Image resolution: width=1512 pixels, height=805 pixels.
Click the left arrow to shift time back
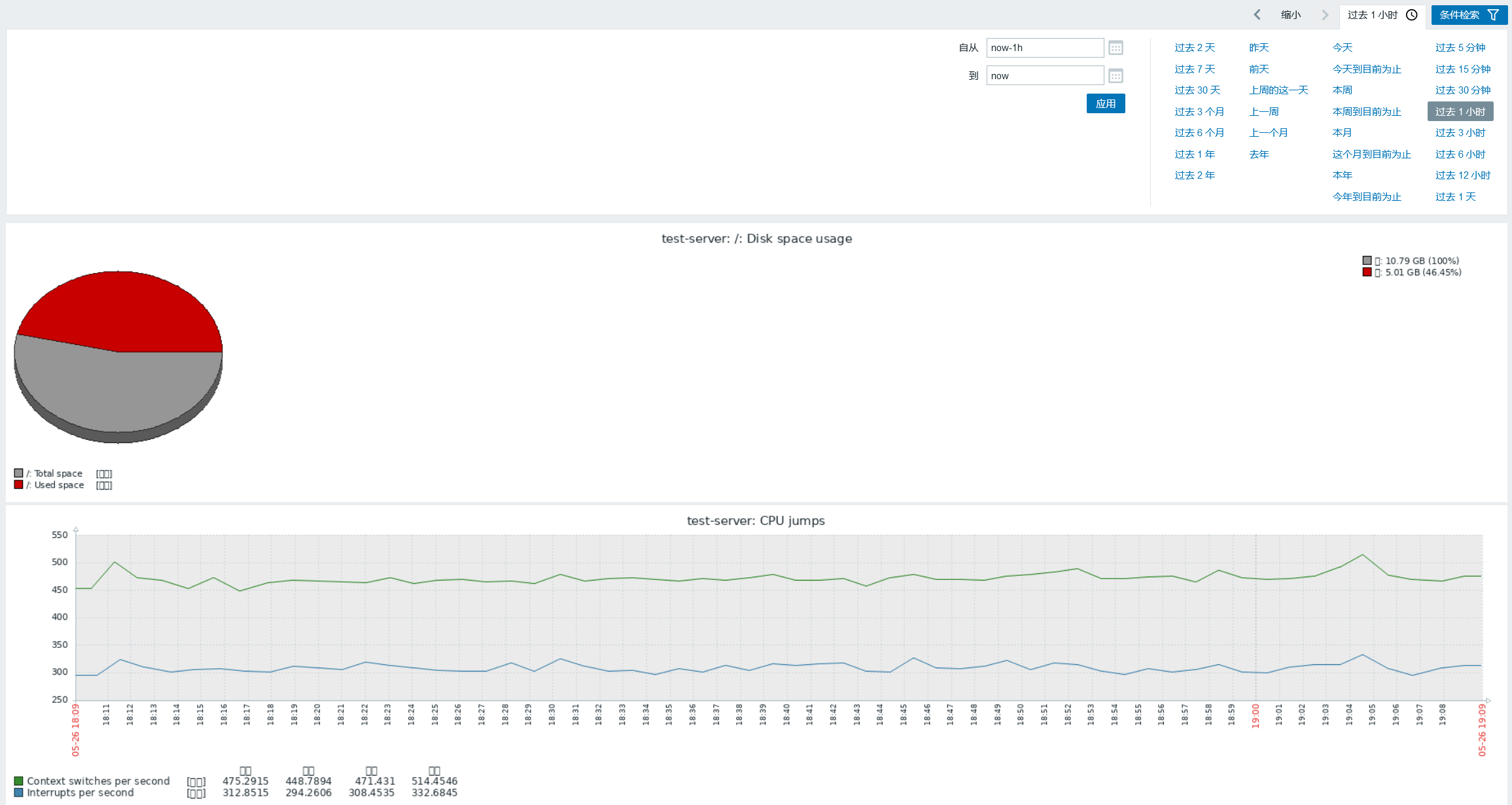pyautogui.click(x=1257, y=14)
